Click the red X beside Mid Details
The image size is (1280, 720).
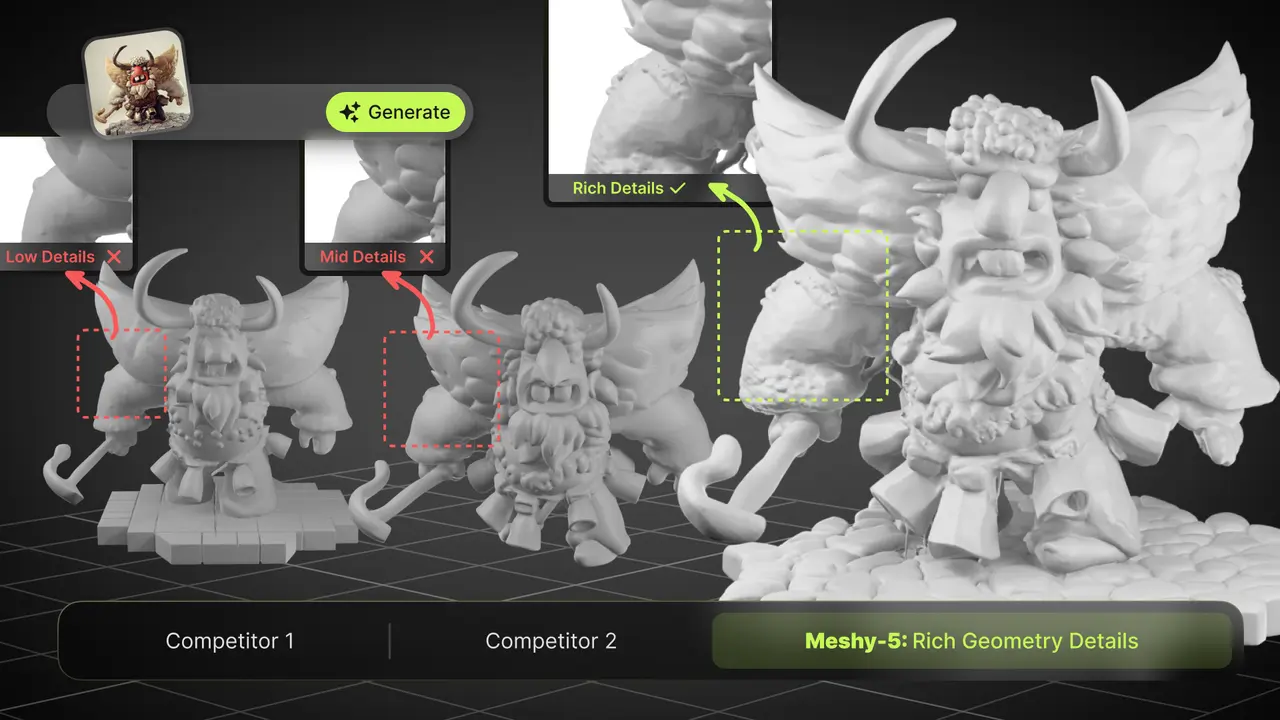click(x=427, y=257)
